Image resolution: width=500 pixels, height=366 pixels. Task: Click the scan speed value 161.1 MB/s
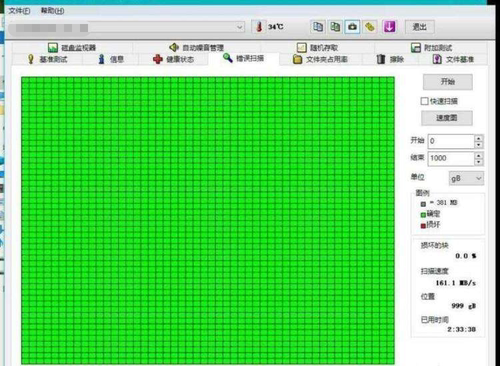[x=455, y=283]
